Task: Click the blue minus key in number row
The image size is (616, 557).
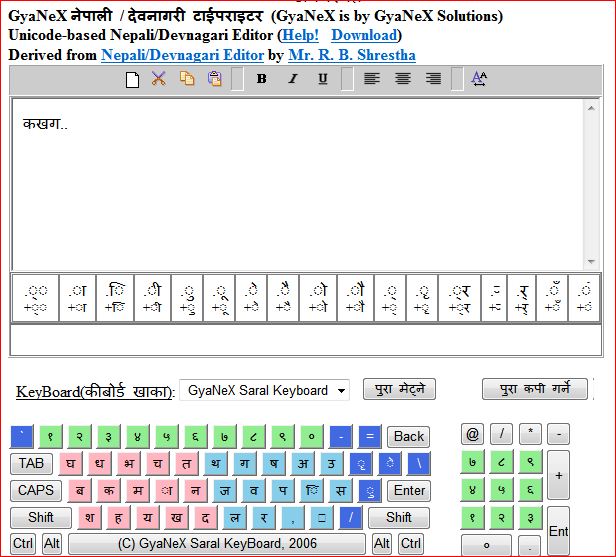Action: coord(341,436)
